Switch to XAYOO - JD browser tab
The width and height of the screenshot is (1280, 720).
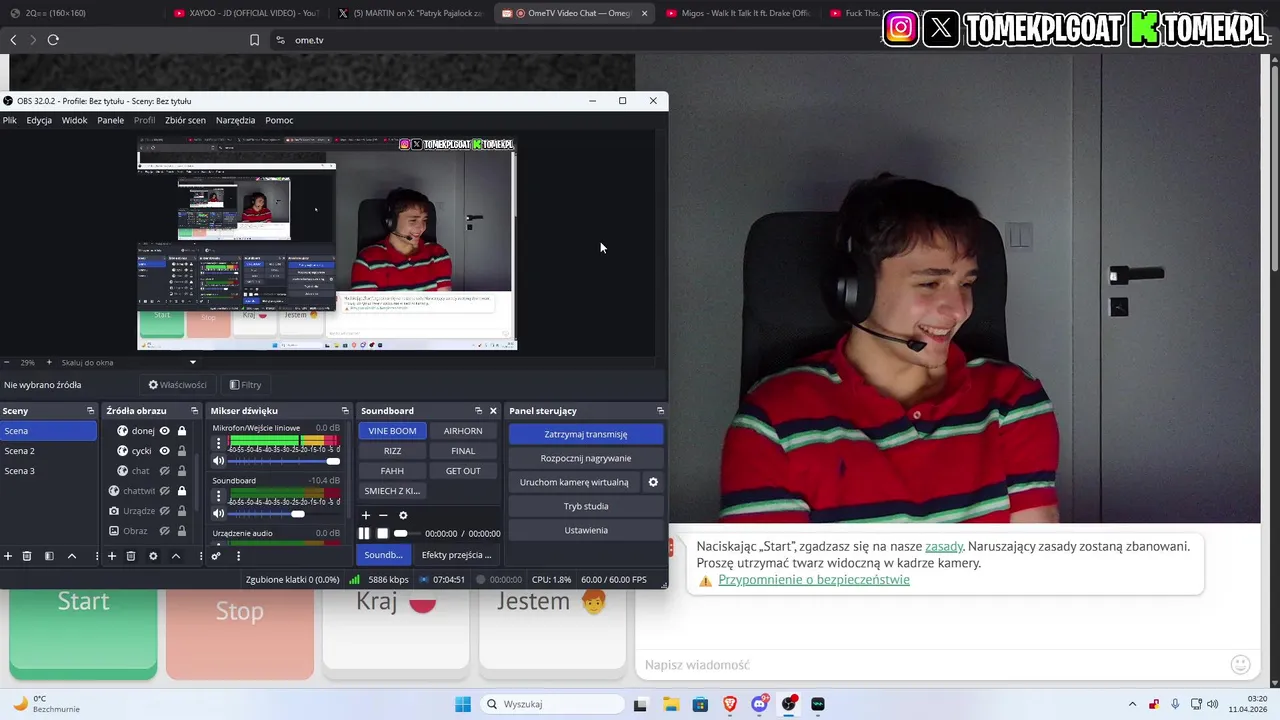pyautogui.click(x=245, y=13)
